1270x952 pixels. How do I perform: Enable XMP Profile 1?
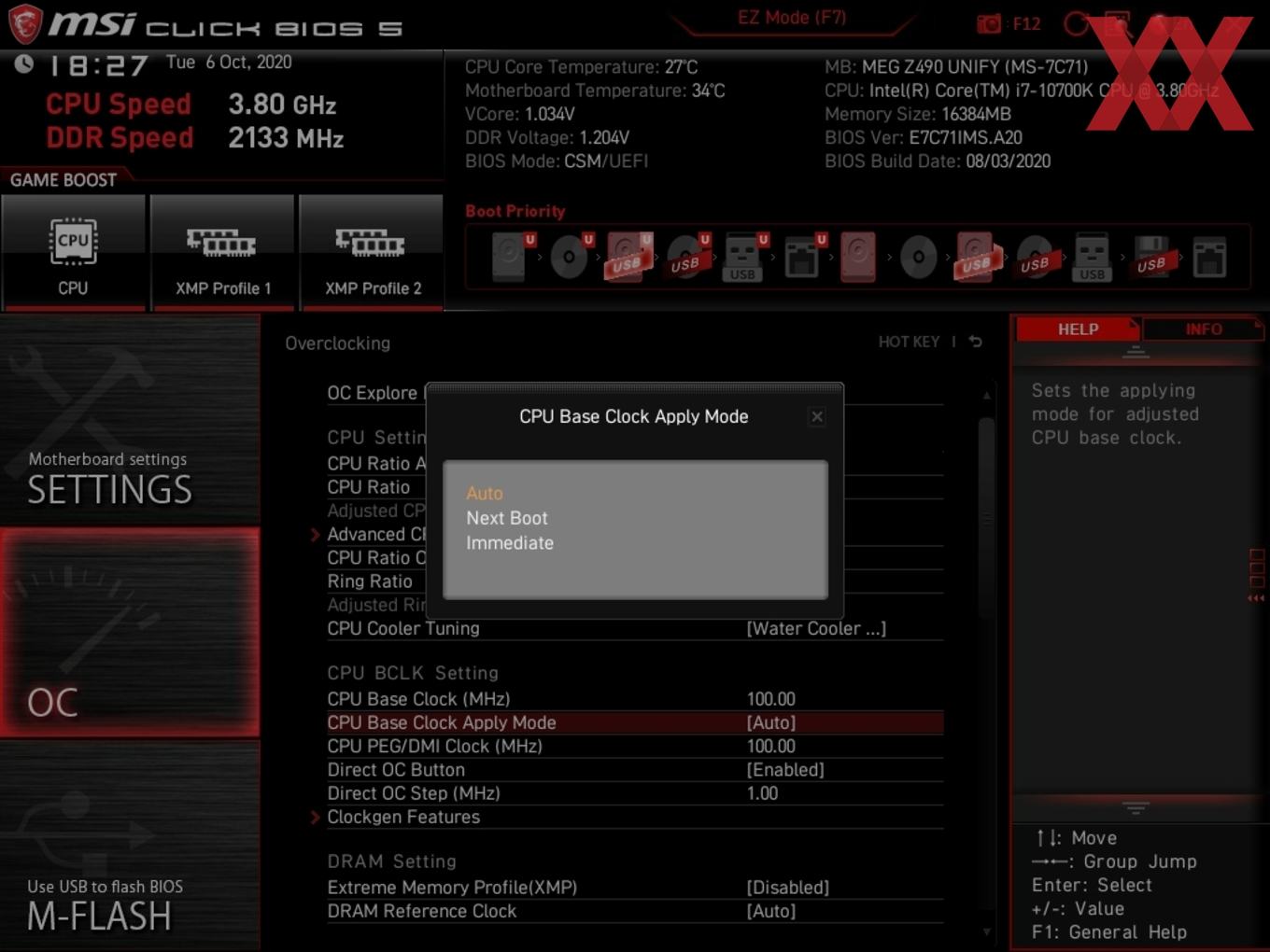222,252
